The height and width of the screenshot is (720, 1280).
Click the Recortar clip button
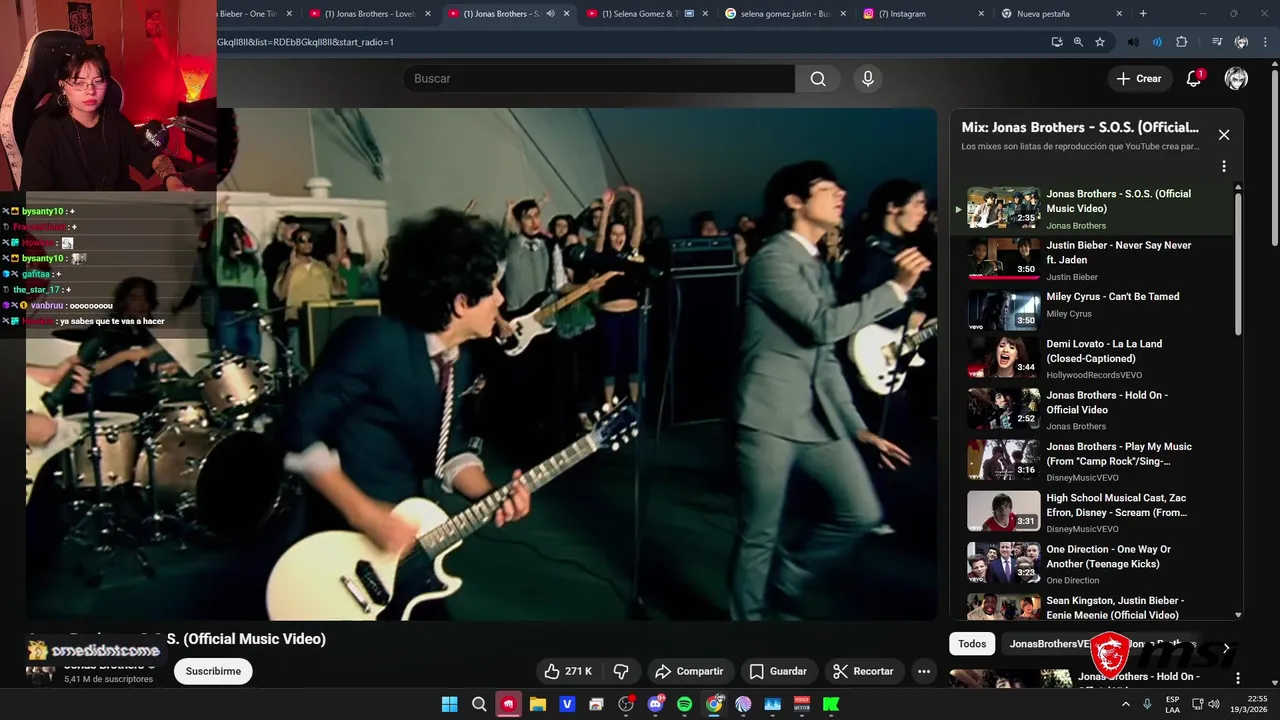click(x=863, y=671)
